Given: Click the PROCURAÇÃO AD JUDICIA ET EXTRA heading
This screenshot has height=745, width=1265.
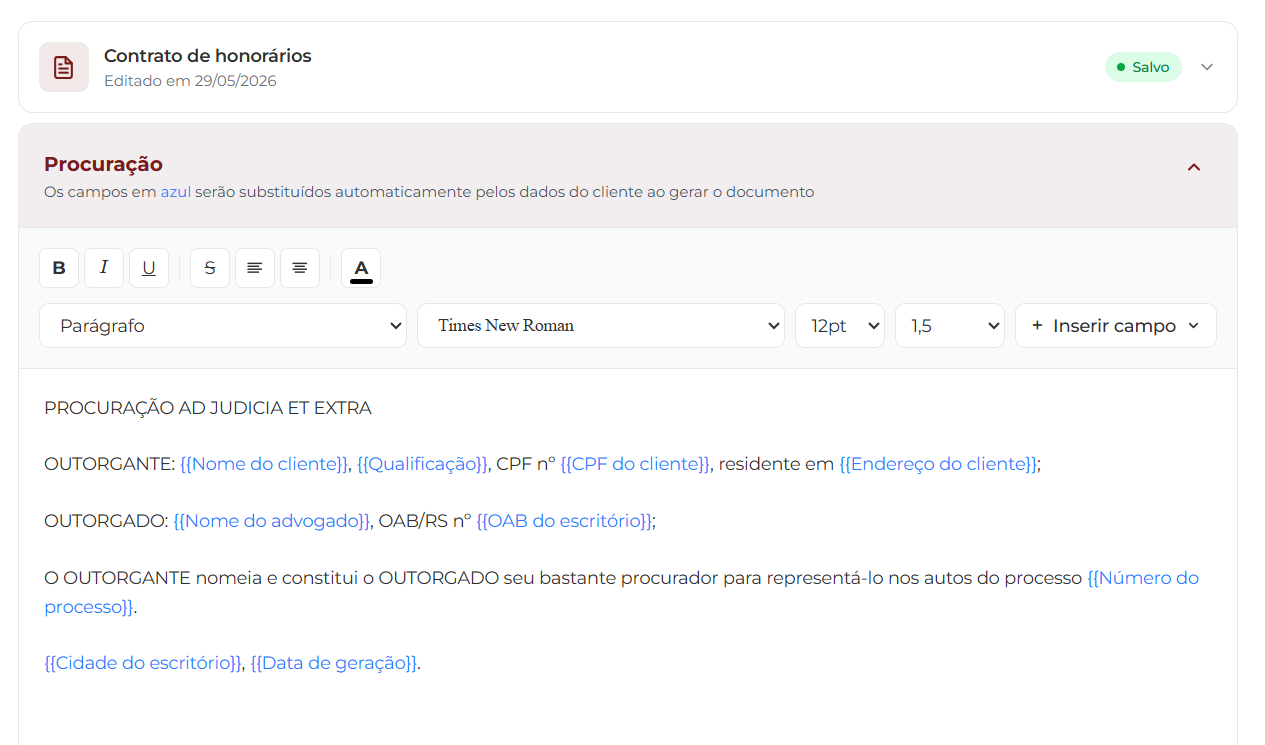Looking at the screenshot, I should tap(208, 408).
